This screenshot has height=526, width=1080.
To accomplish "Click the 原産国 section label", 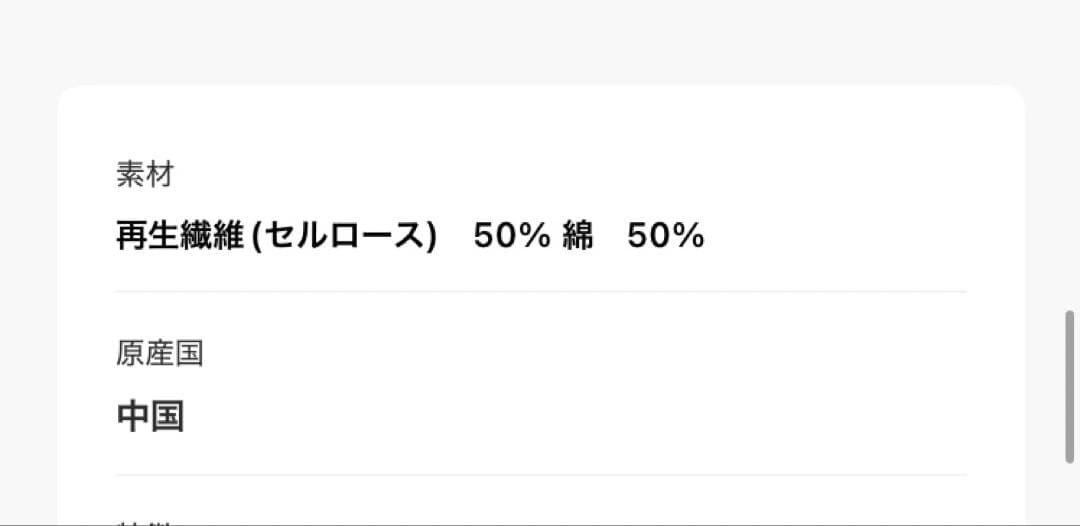I will 160,354.
